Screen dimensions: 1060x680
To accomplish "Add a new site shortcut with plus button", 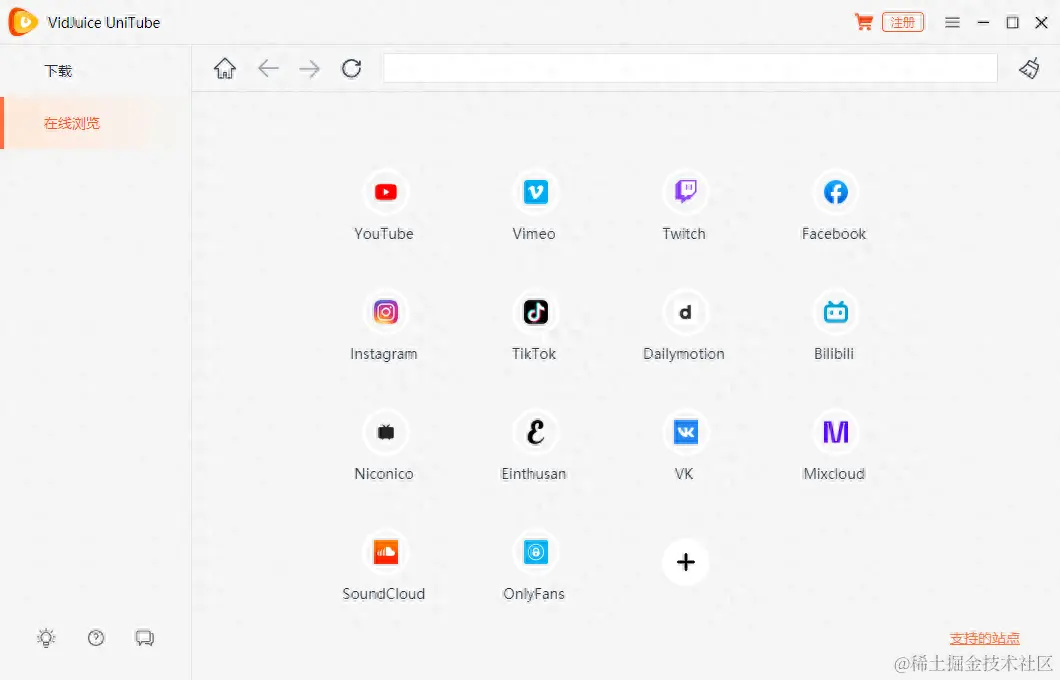I will tap(685, 562).
